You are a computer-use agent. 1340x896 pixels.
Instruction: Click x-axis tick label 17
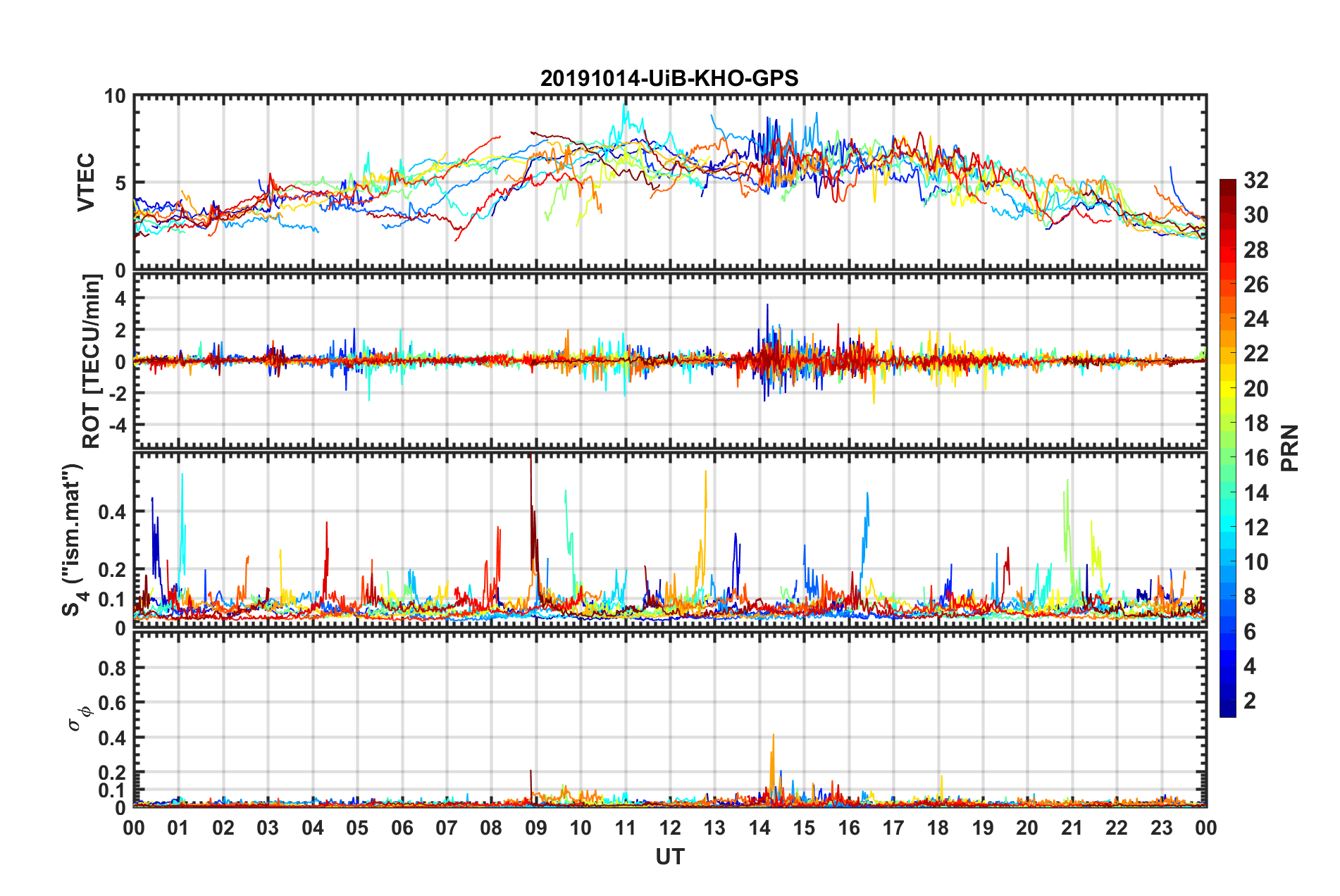pyautogui.click(x=893, y=828)
